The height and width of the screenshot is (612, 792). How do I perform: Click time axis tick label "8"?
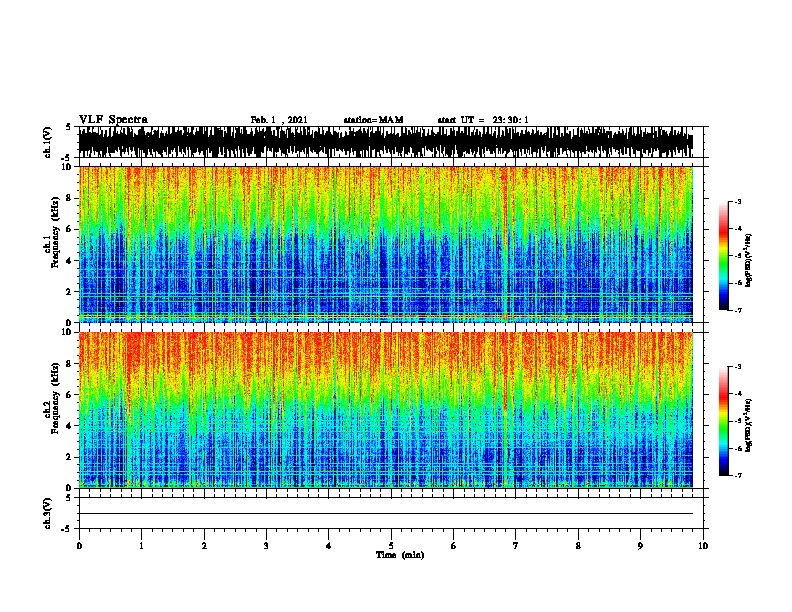(578, 546)
